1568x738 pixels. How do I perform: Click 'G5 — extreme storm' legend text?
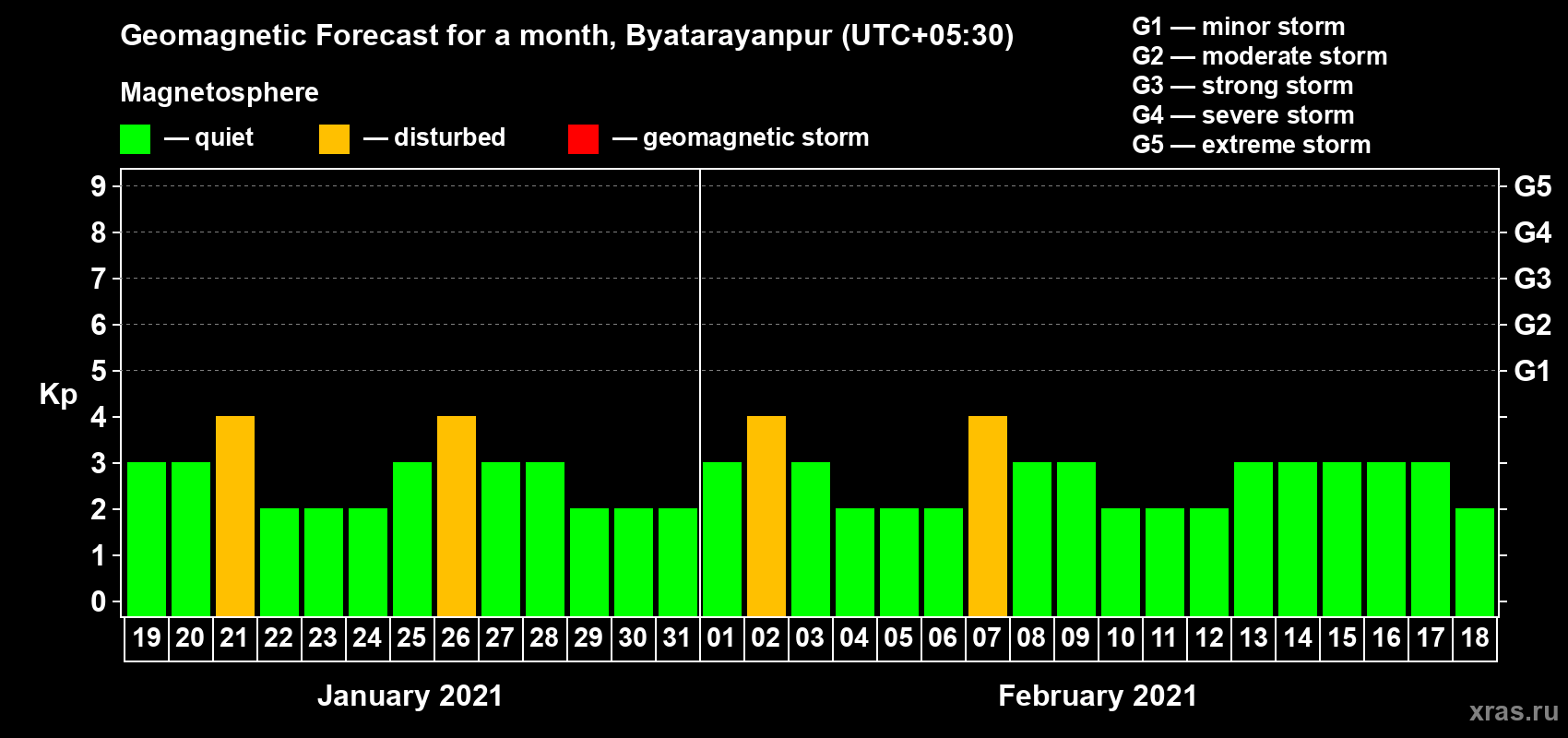click(x=1252, y=145)
